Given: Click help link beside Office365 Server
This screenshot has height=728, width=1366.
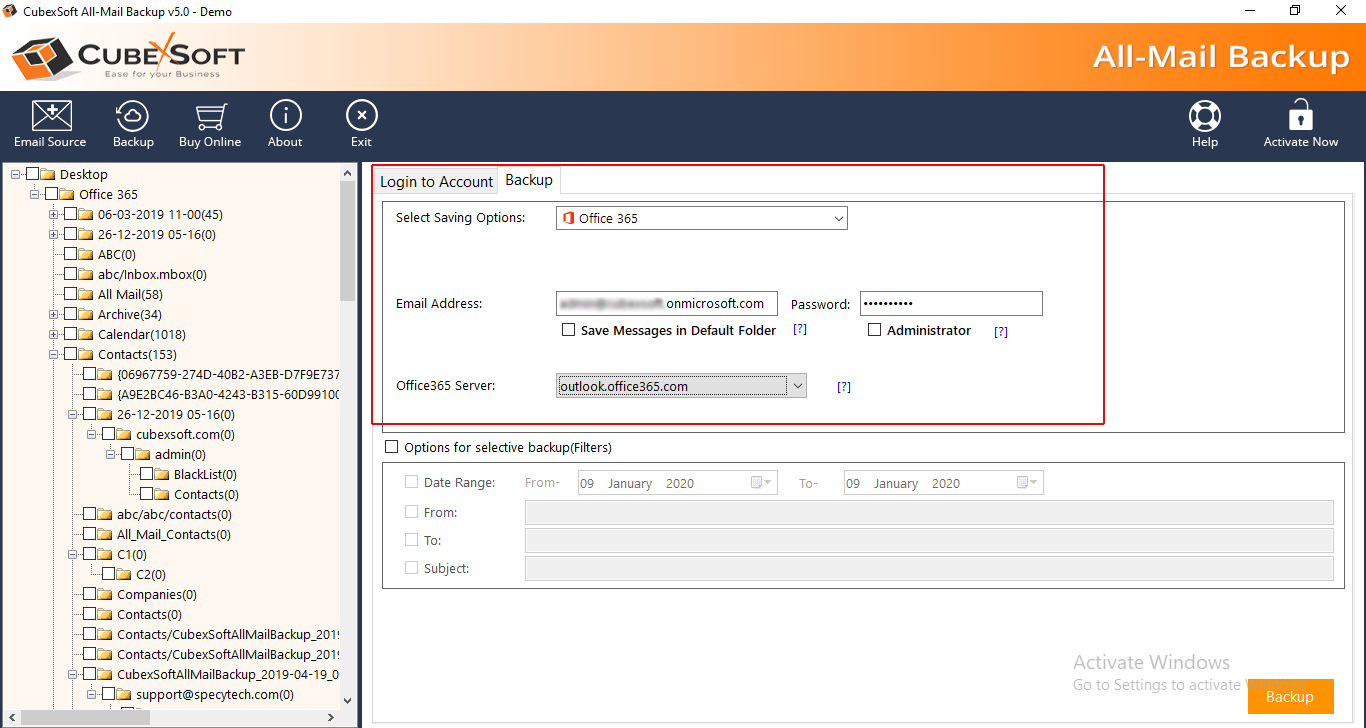Looking at the screenshot, I should (844, 387).
